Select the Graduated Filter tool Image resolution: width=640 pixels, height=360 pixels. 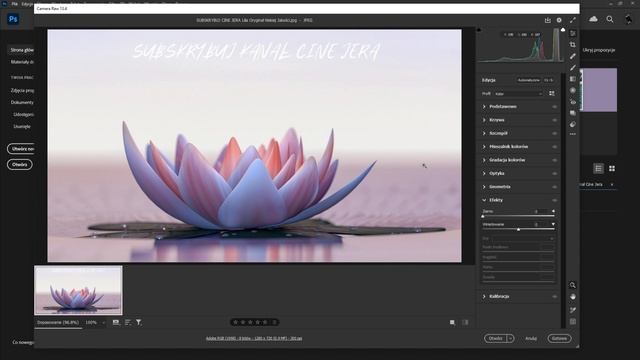(573, 79)
